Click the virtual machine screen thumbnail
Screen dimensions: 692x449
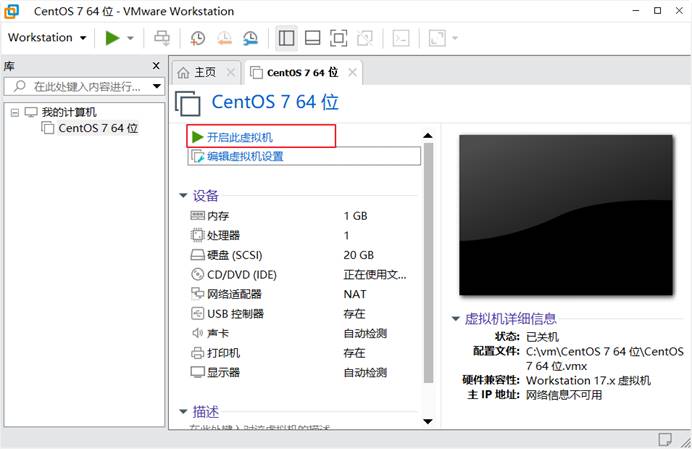[x=566, y=215]
